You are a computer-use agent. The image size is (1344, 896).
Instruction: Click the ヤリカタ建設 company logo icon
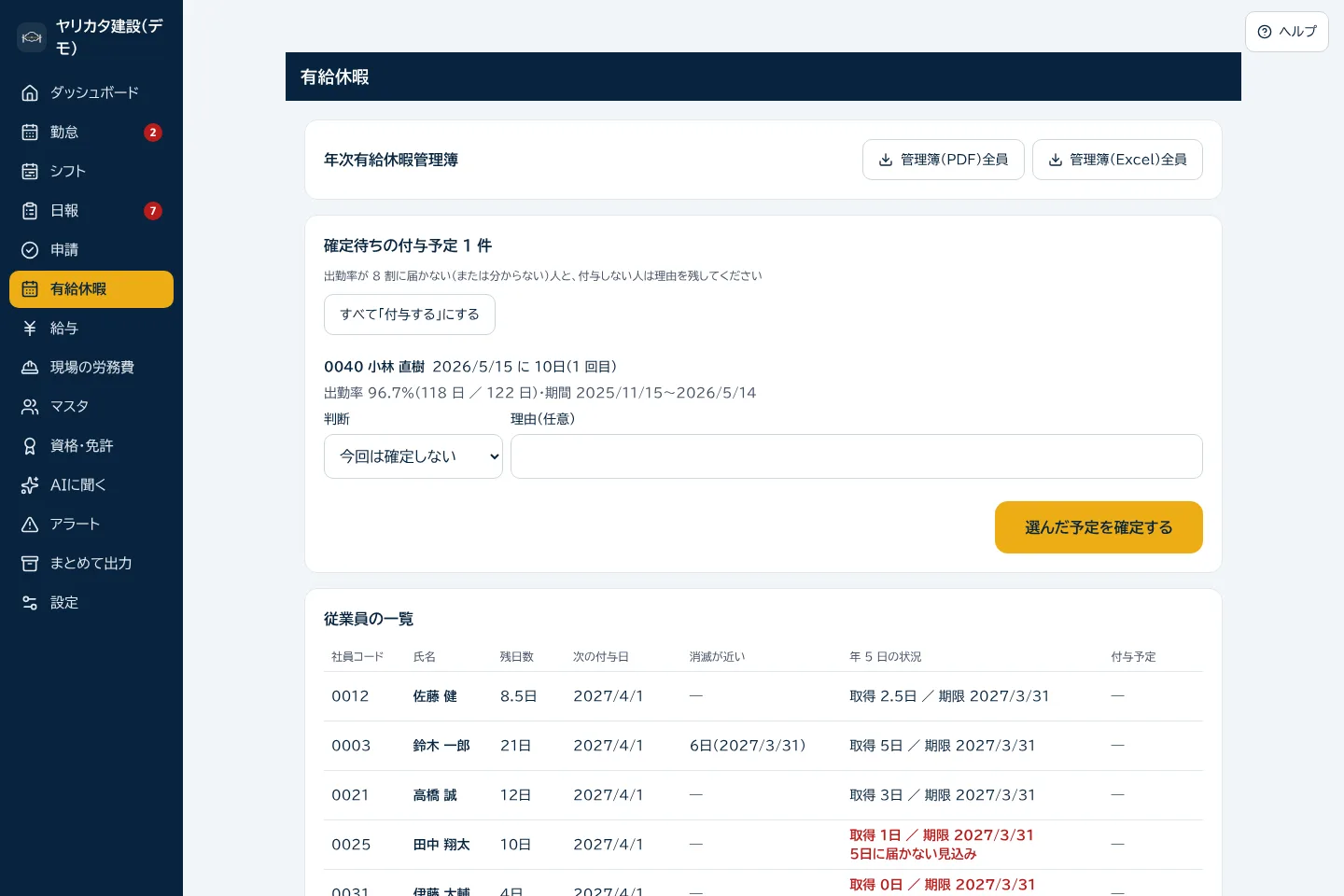pyautogui.click(x=32, y=37)
